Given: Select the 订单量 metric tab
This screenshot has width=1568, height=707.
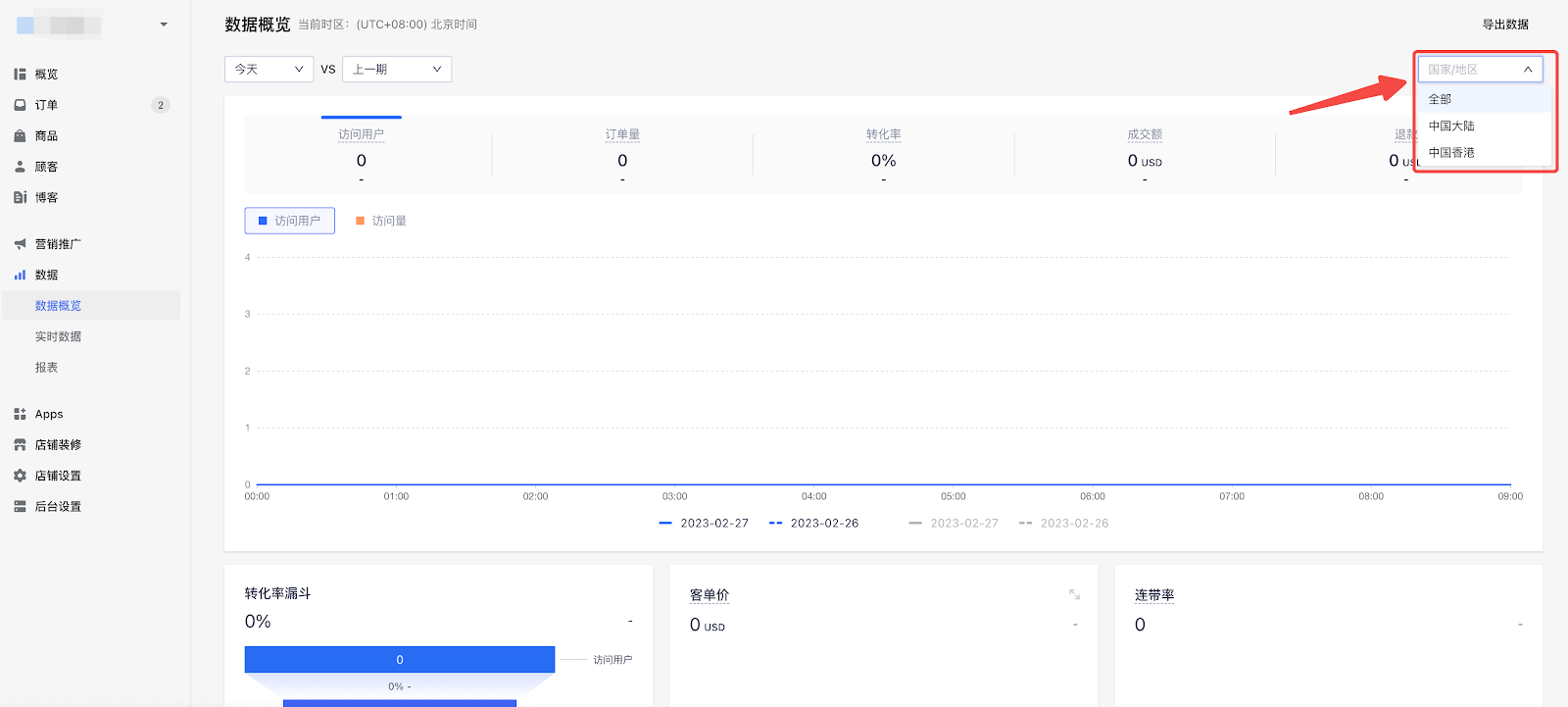Looking at the screenshot, I should [622, 155].
